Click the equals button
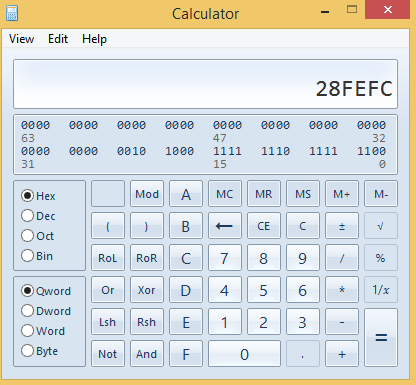 (381, 338)
